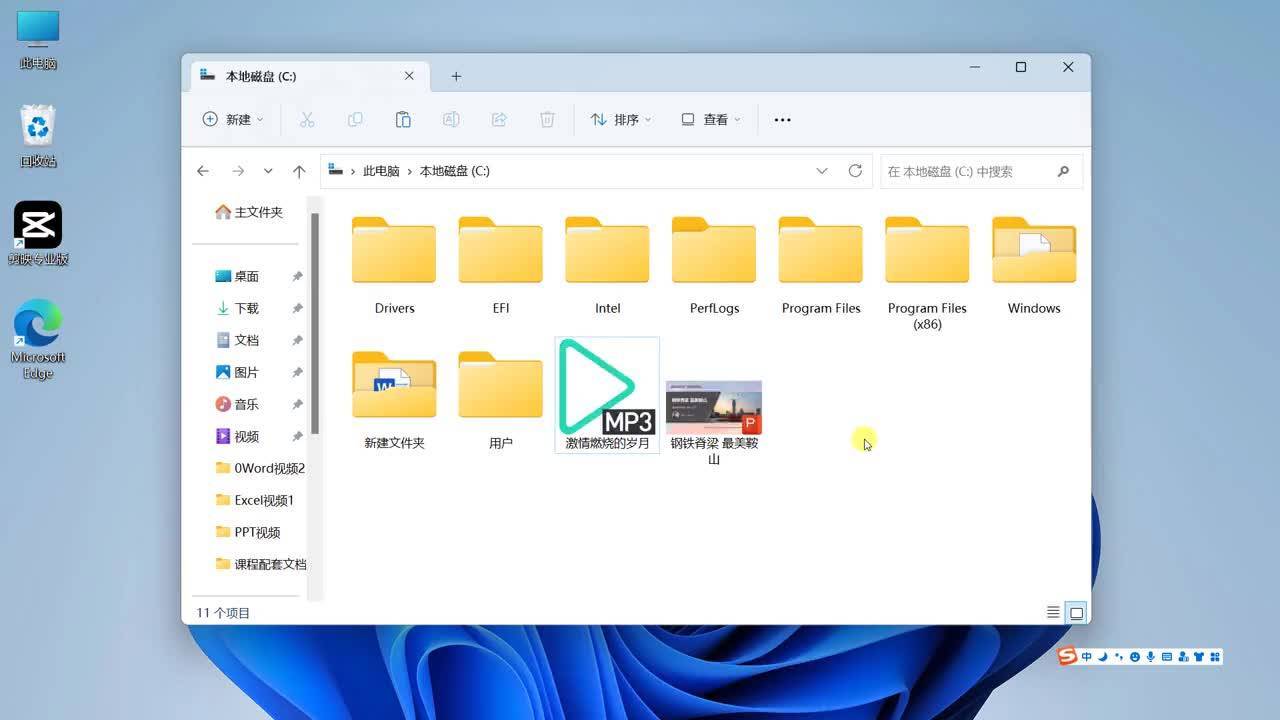
Task: Expand the 排序 (Sort) dropdown
Action: [620, 119]
